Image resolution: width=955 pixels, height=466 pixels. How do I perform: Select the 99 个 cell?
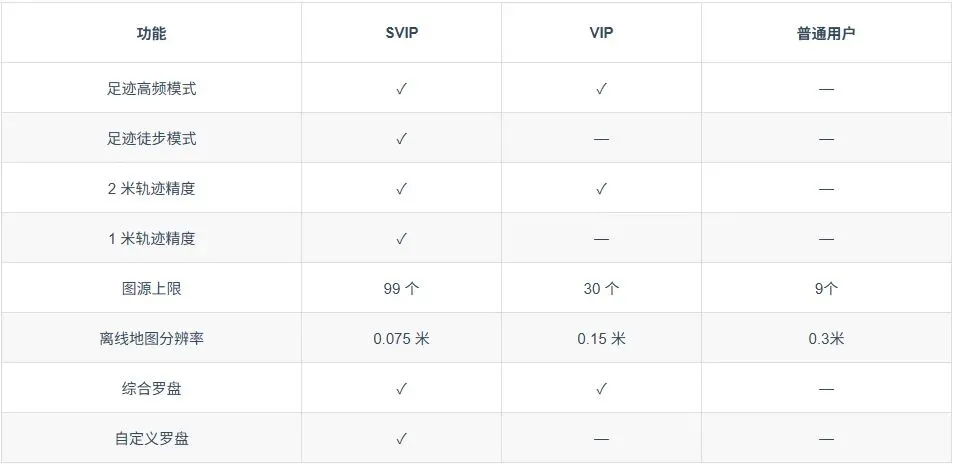point(401,289)
